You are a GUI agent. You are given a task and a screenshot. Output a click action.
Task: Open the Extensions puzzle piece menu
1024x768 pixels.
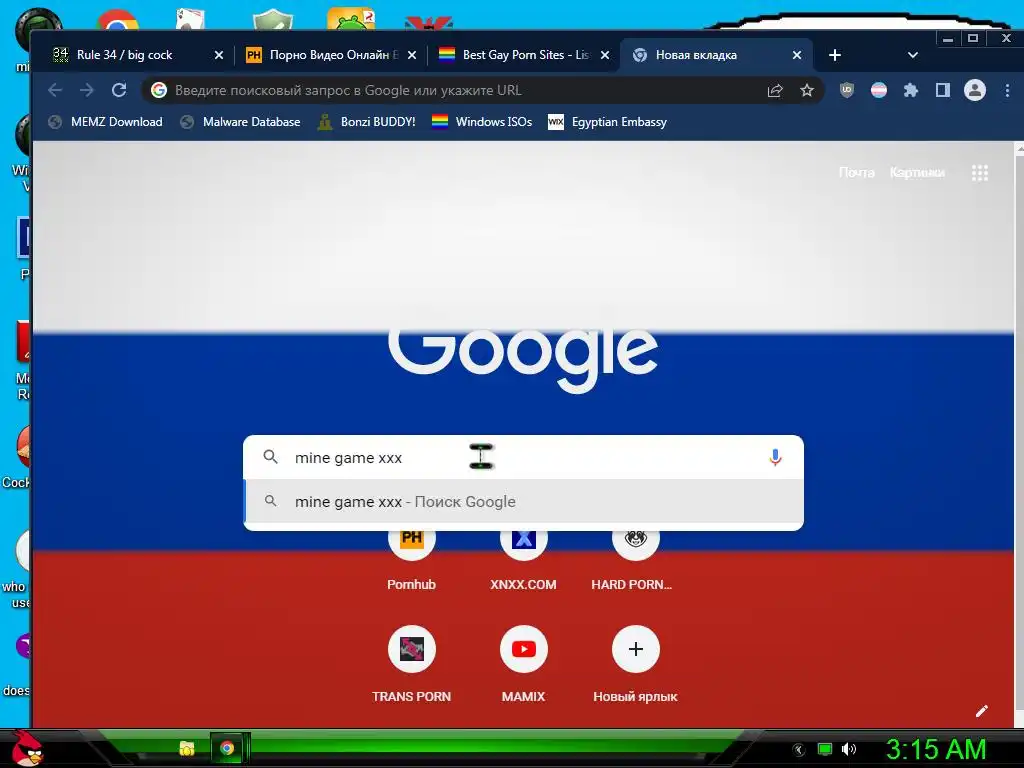point(910,90)
